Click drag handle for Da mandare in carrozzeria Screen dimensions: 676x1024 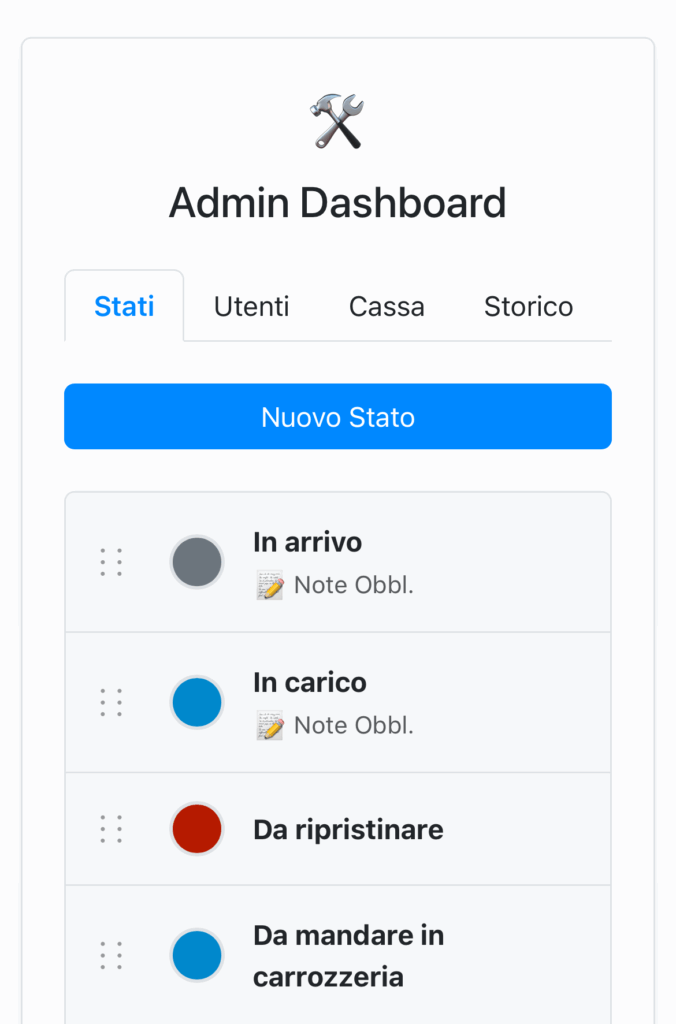point(112,955)
